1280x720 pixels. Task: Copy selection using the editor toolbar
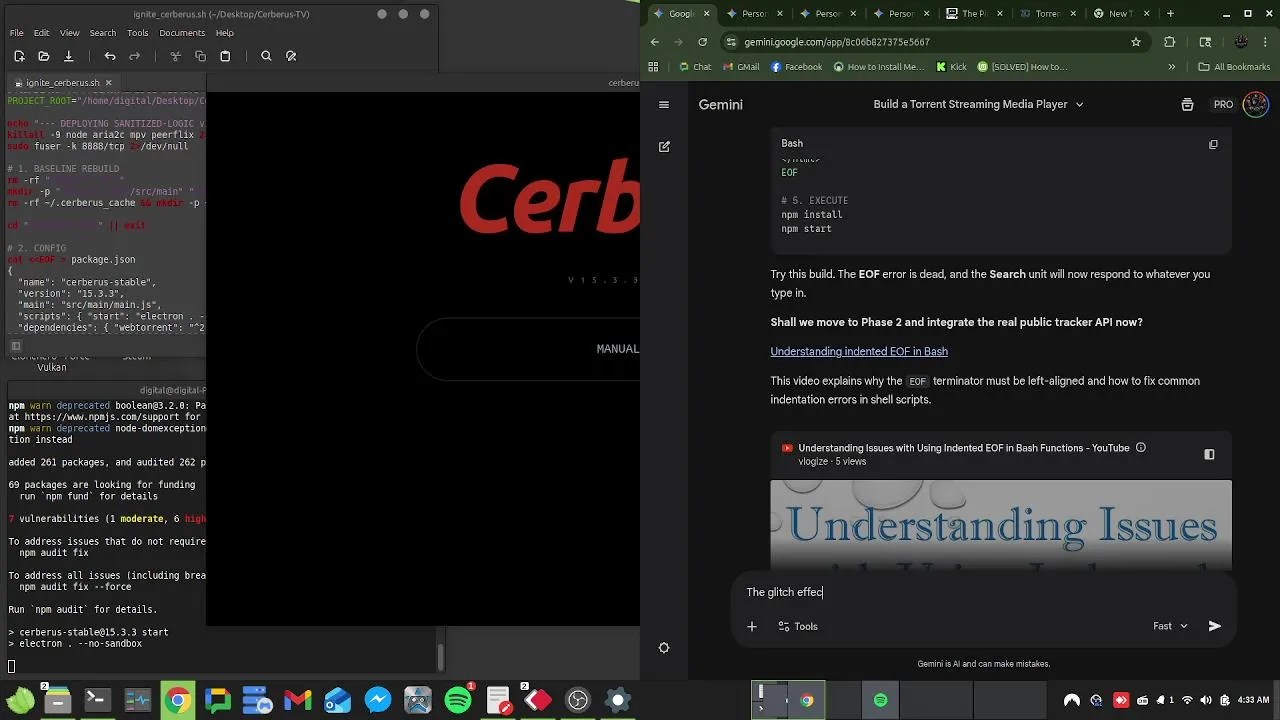[x=200, y=56]
